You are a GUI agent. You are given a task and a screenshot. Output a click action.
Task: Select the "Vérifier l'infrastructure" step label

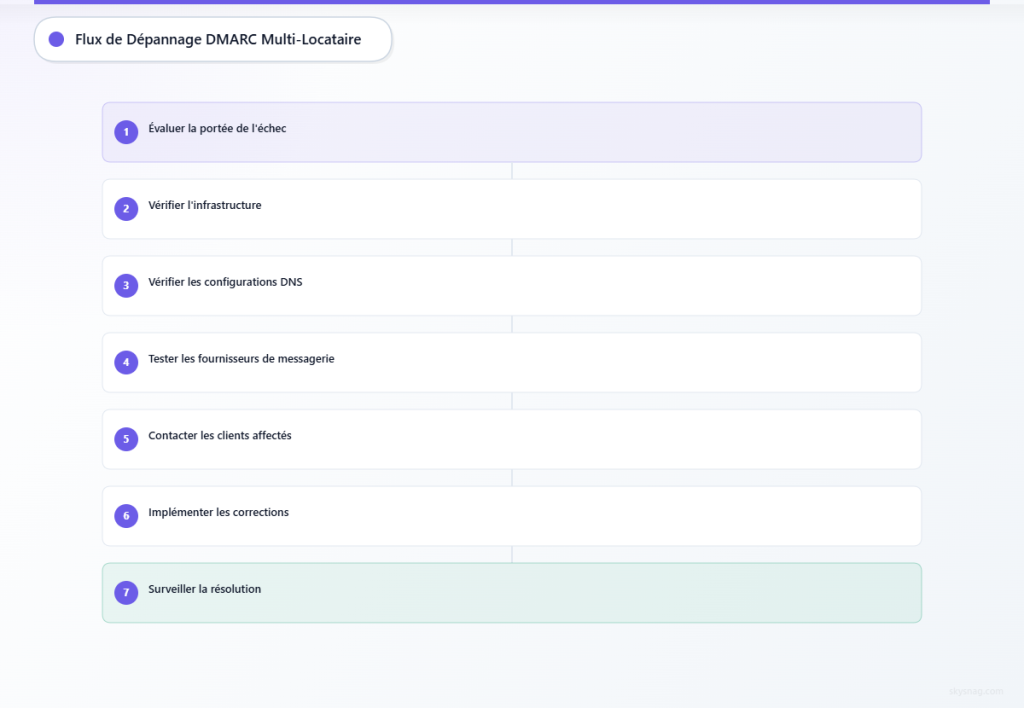205,205
